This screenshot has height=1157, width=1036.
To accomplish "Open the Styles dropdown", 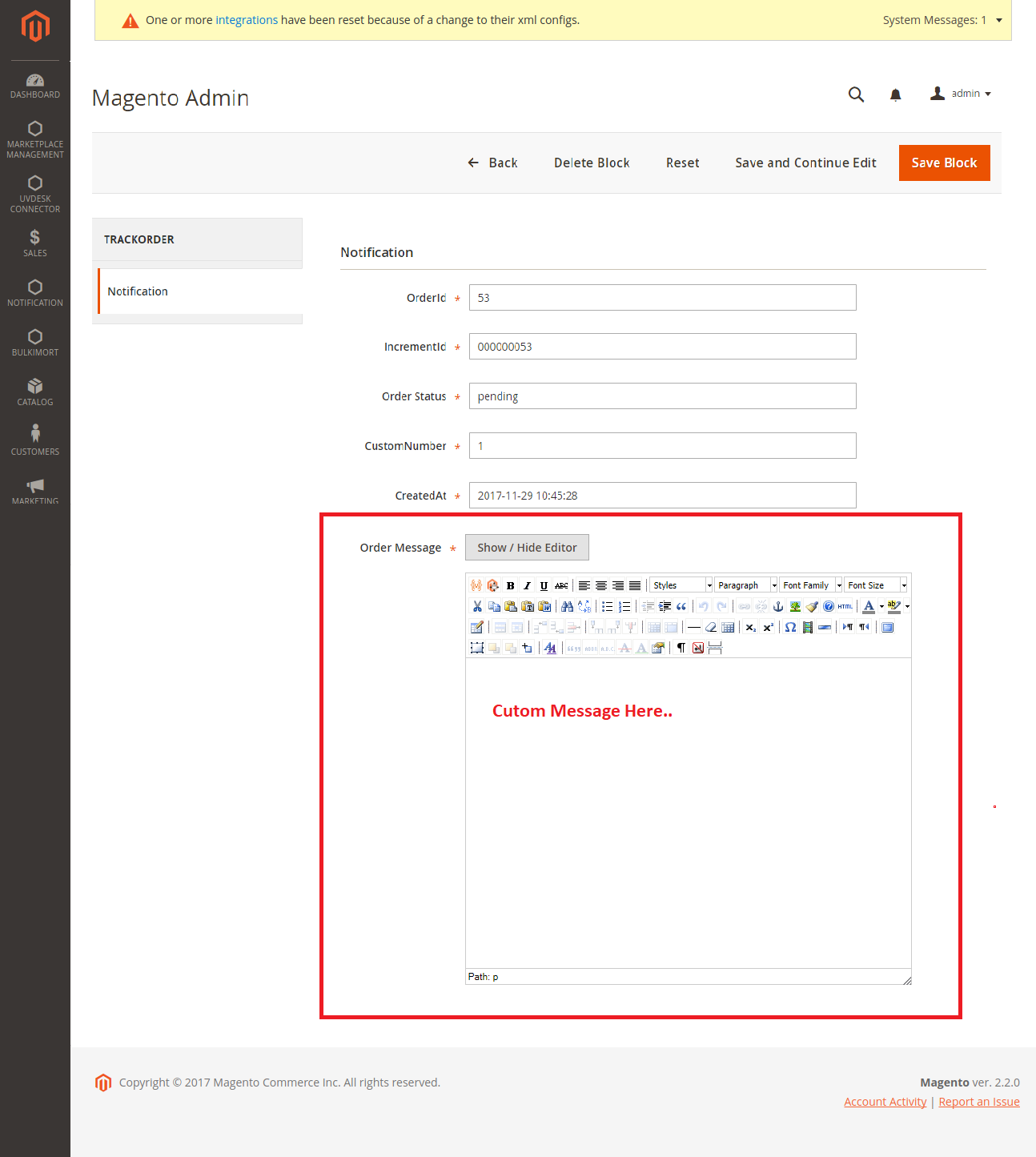I will pos(681,585).
